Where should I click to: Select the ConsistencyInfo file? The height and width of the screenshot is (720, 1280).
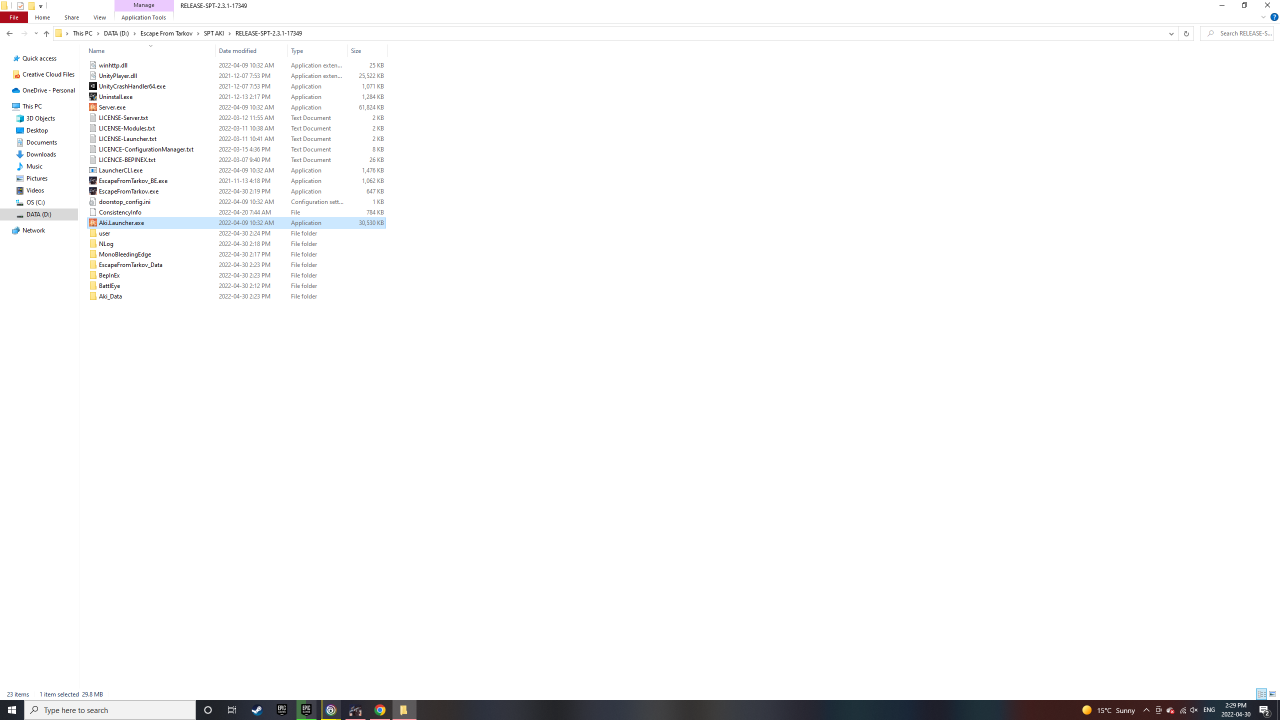coord(120,212)
